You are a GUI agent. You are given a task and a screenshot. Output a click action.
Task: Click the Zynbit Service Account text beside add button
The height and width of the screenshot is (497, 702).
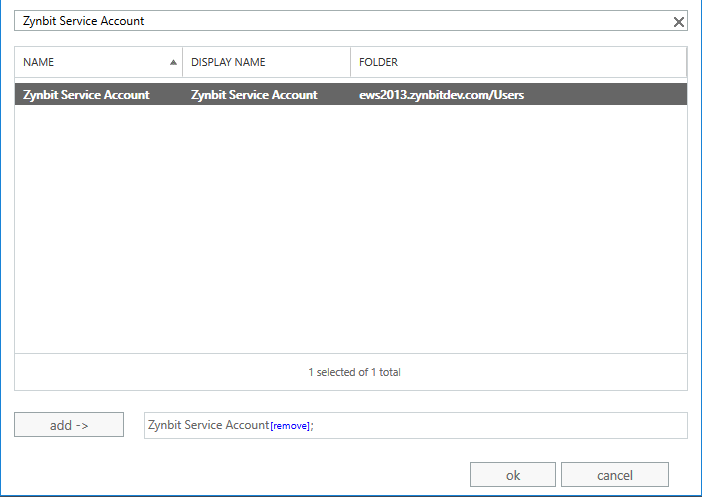click(208, 424)
